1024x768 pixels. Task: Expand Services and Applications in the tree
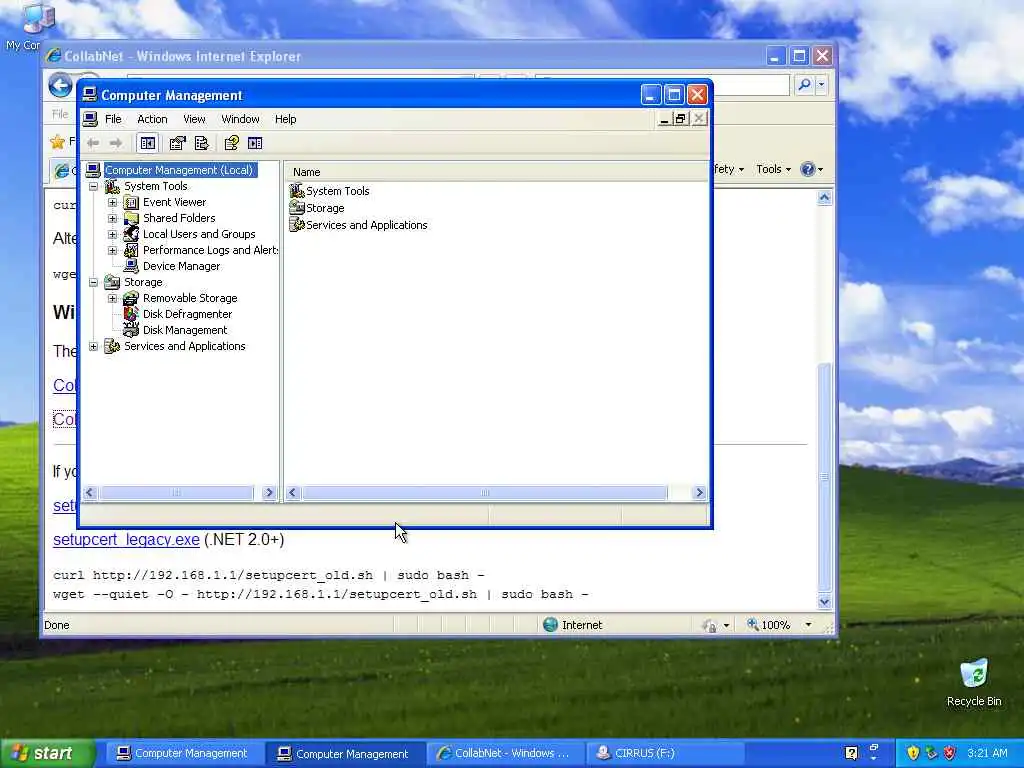[93, 347]
